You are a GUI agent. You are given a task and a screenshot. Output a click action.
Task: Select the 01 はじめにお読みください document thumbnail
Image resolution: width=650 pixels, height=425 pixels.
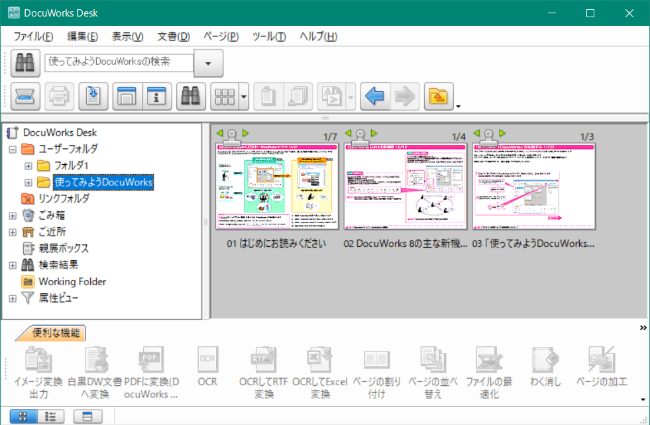click(x=277, y=186)
